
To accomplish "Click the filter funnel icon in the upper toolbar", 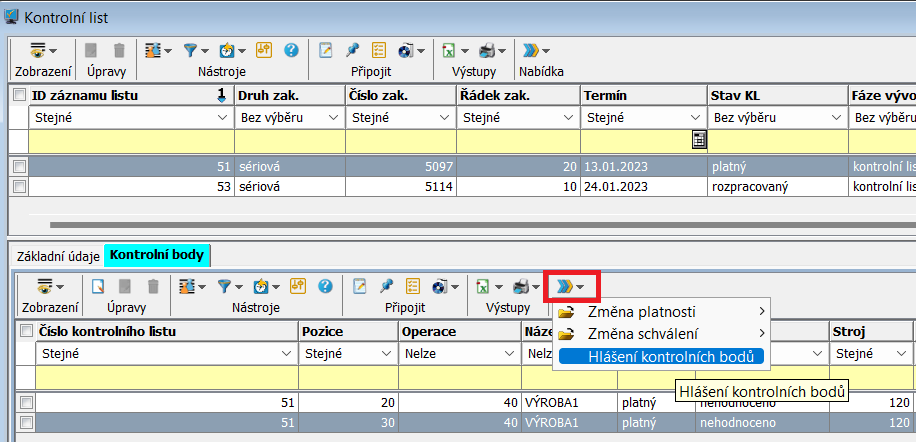I will point(189,50).
